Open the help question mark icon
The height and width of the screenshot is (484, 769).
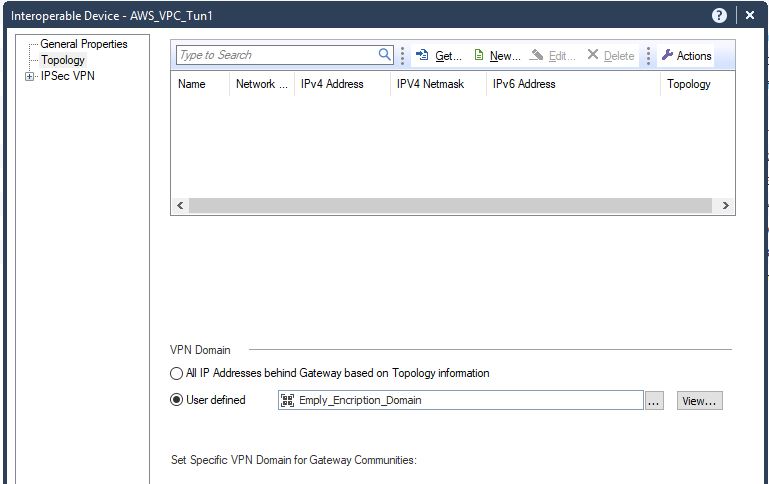(x=719, y=16)
